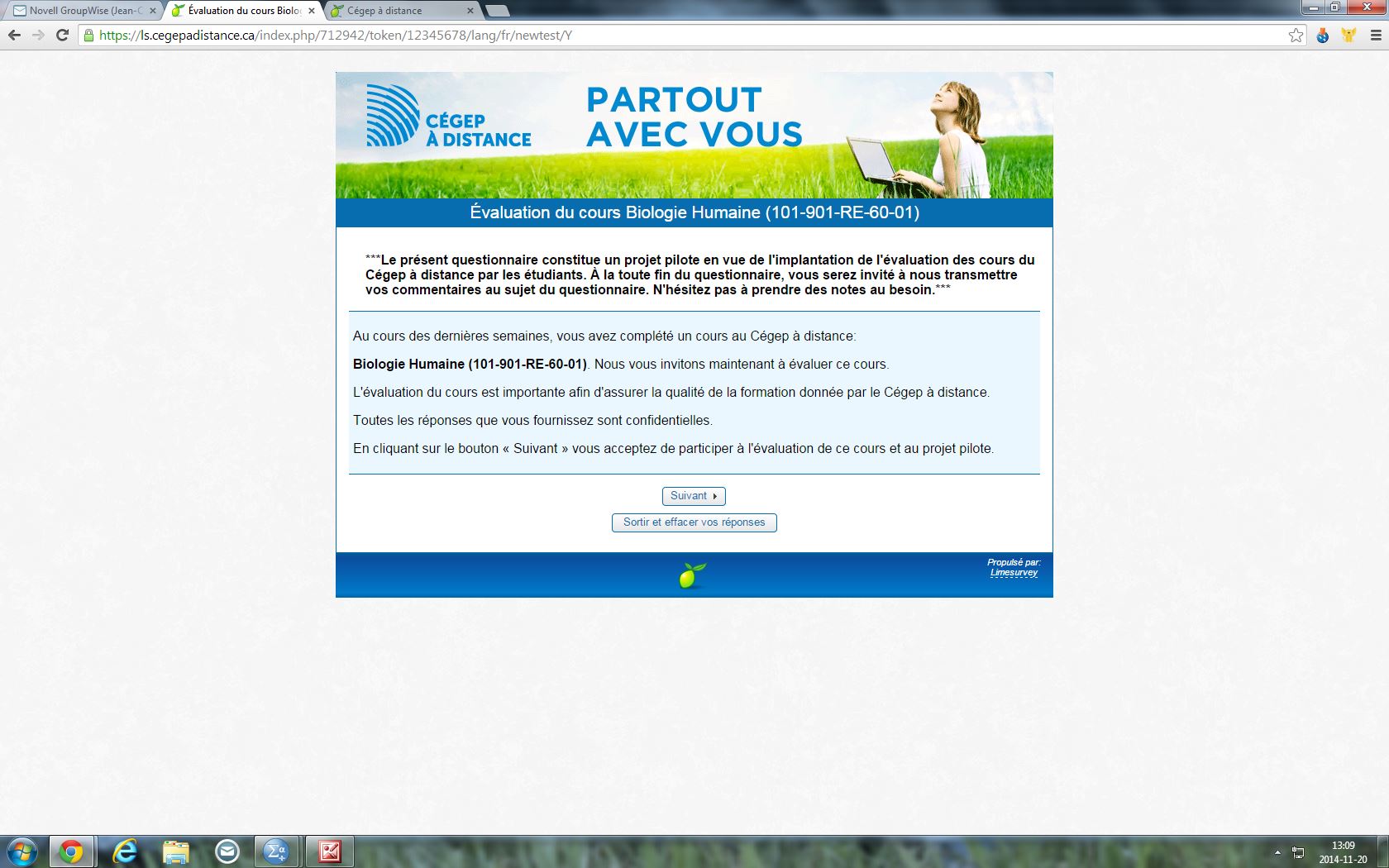The height and width of the screenshot is (868, 1389).
Task: Bookmark this page with the star icon
Action: (1296, 36)
